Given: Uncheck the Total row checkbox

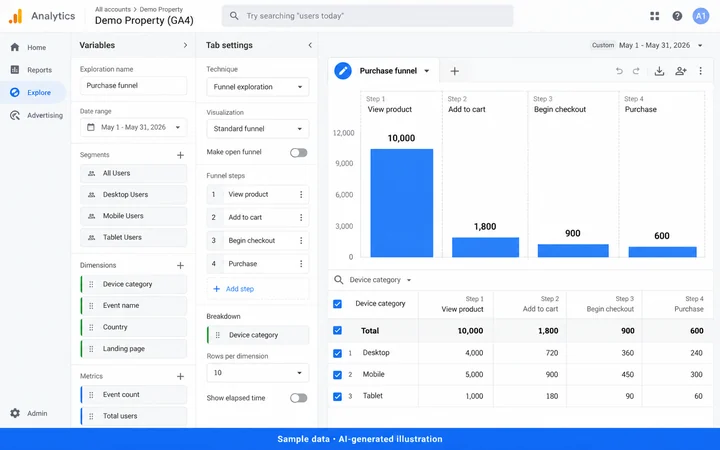Looking at the screenshot, I should pyautogui.click(x=338, y=331).
